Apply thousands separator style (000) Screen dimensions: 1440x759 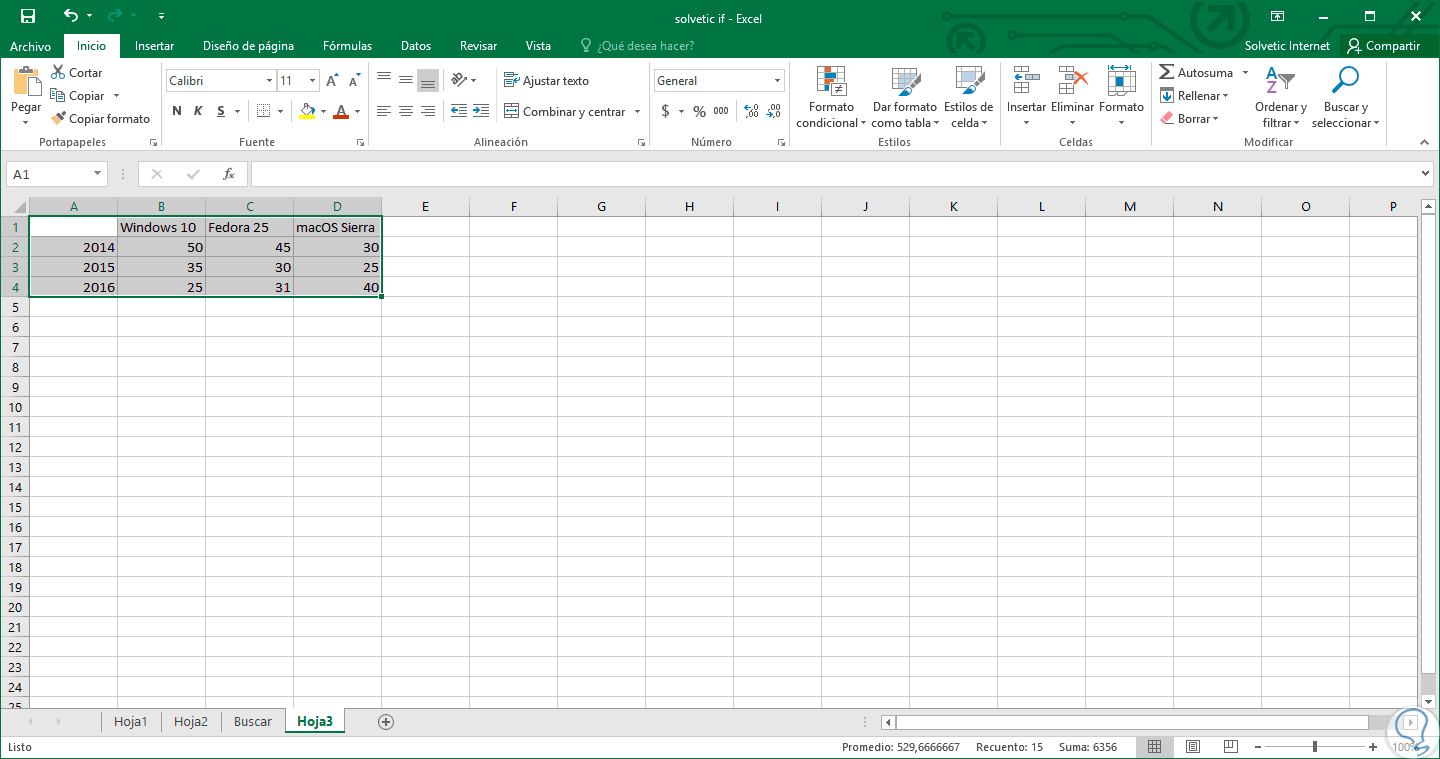click(x=722, y=111)
